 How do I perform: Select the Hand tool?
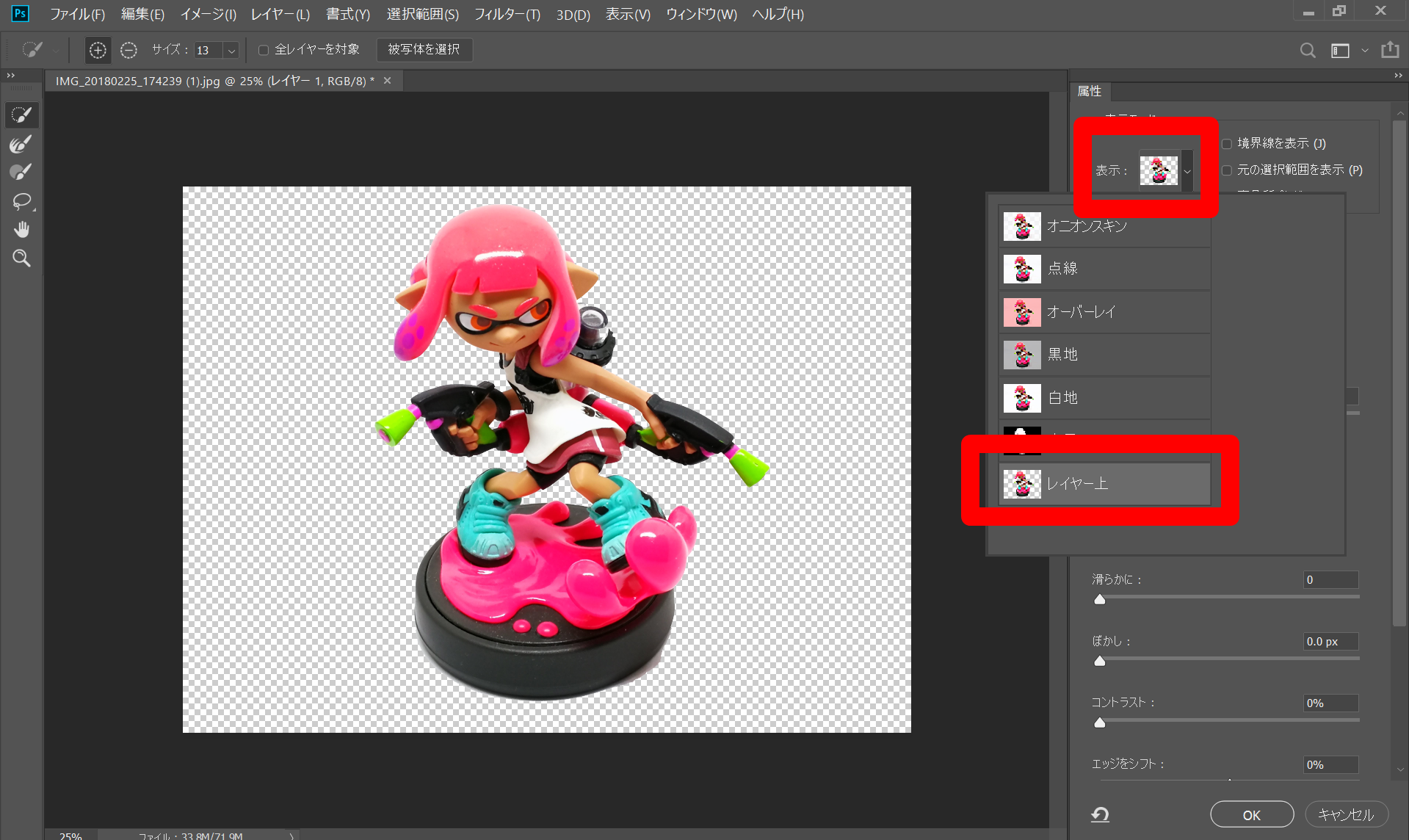[21, 230]
